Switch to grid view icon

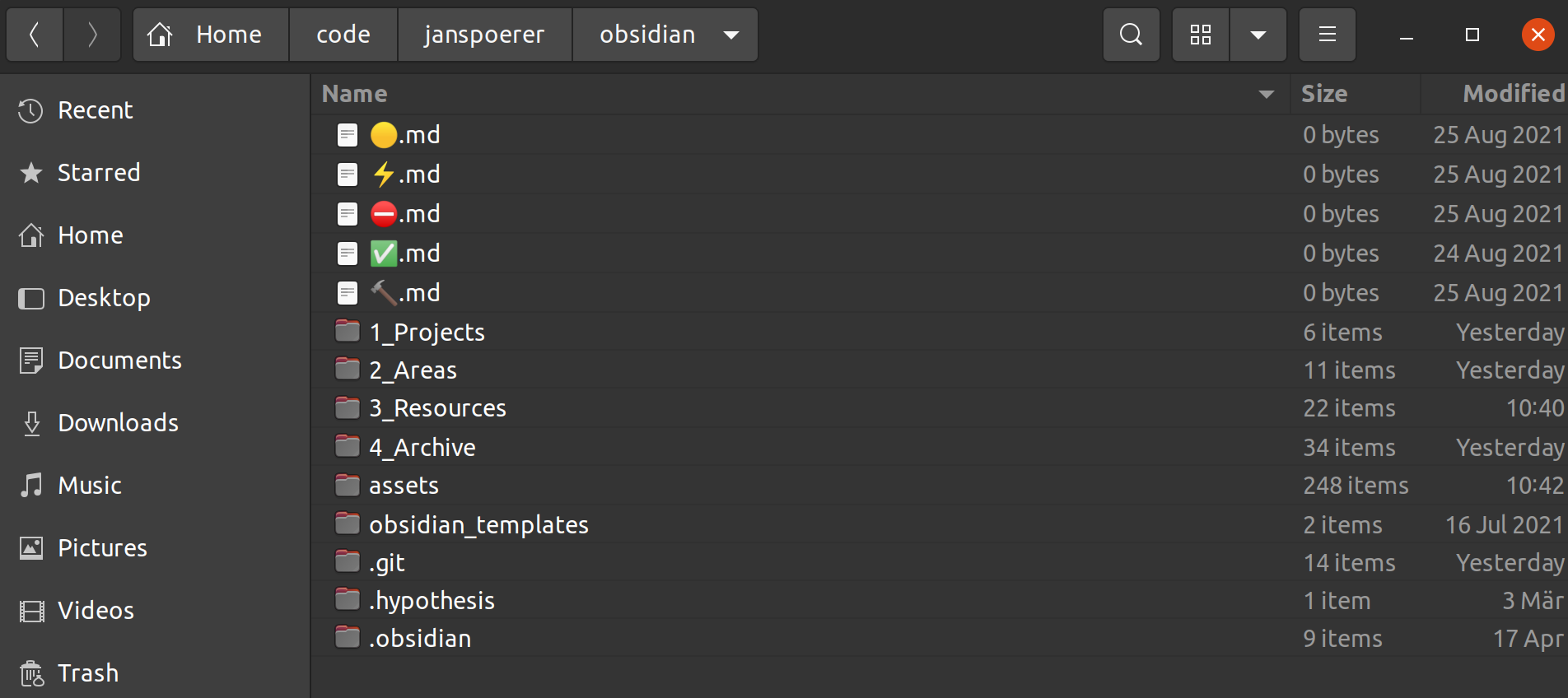click(1201, 35)
